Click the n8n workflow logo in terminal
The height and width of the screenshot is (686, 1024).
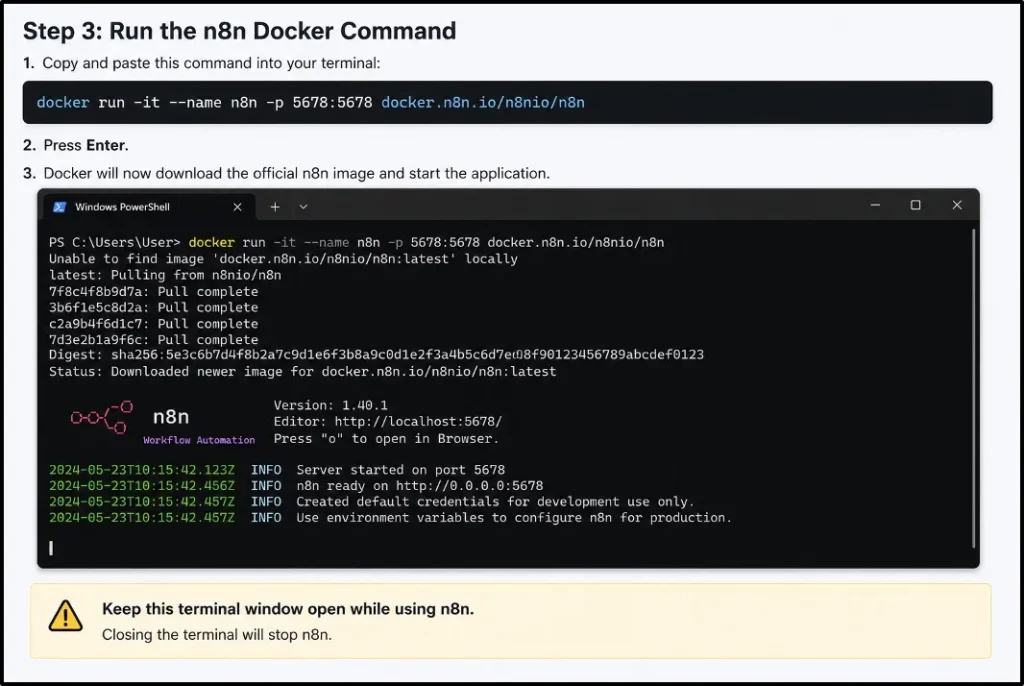click(103, 417)
